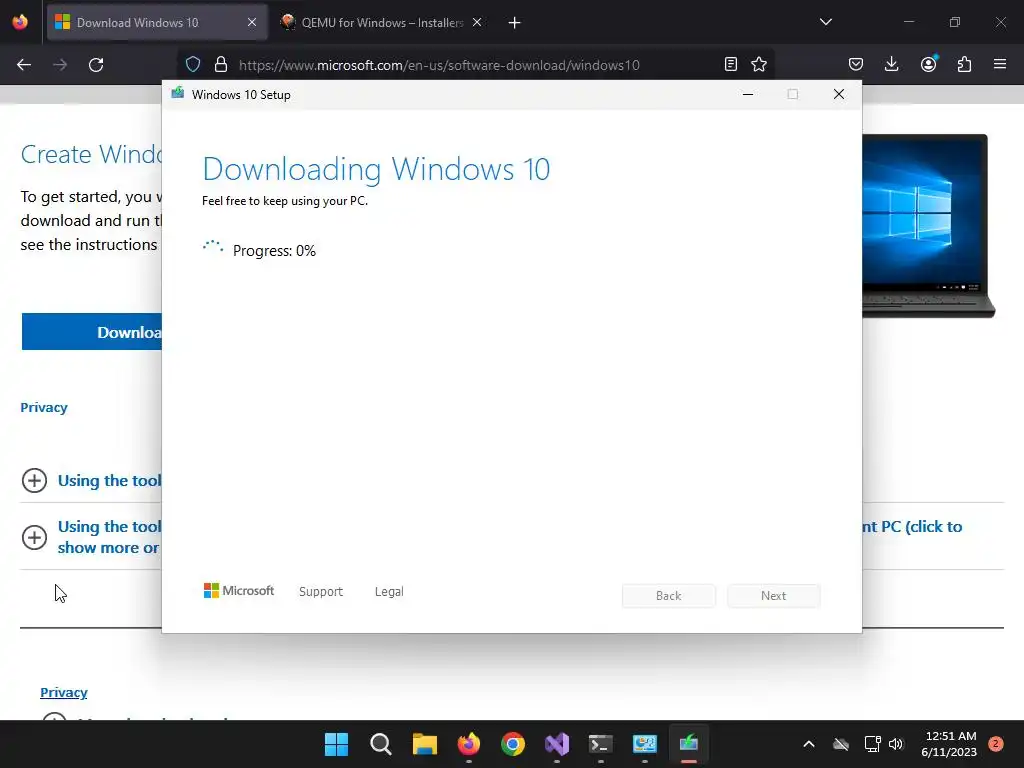Open Visual Studio from taskbar

[556, 744]
